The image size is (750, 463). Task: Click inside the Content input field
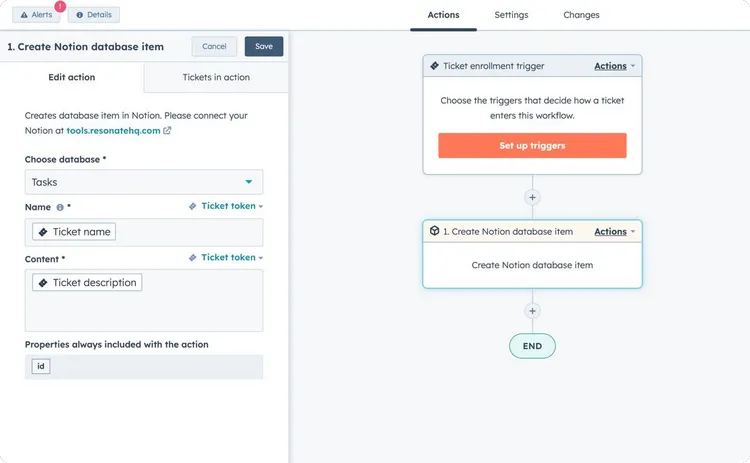[144, 310]
